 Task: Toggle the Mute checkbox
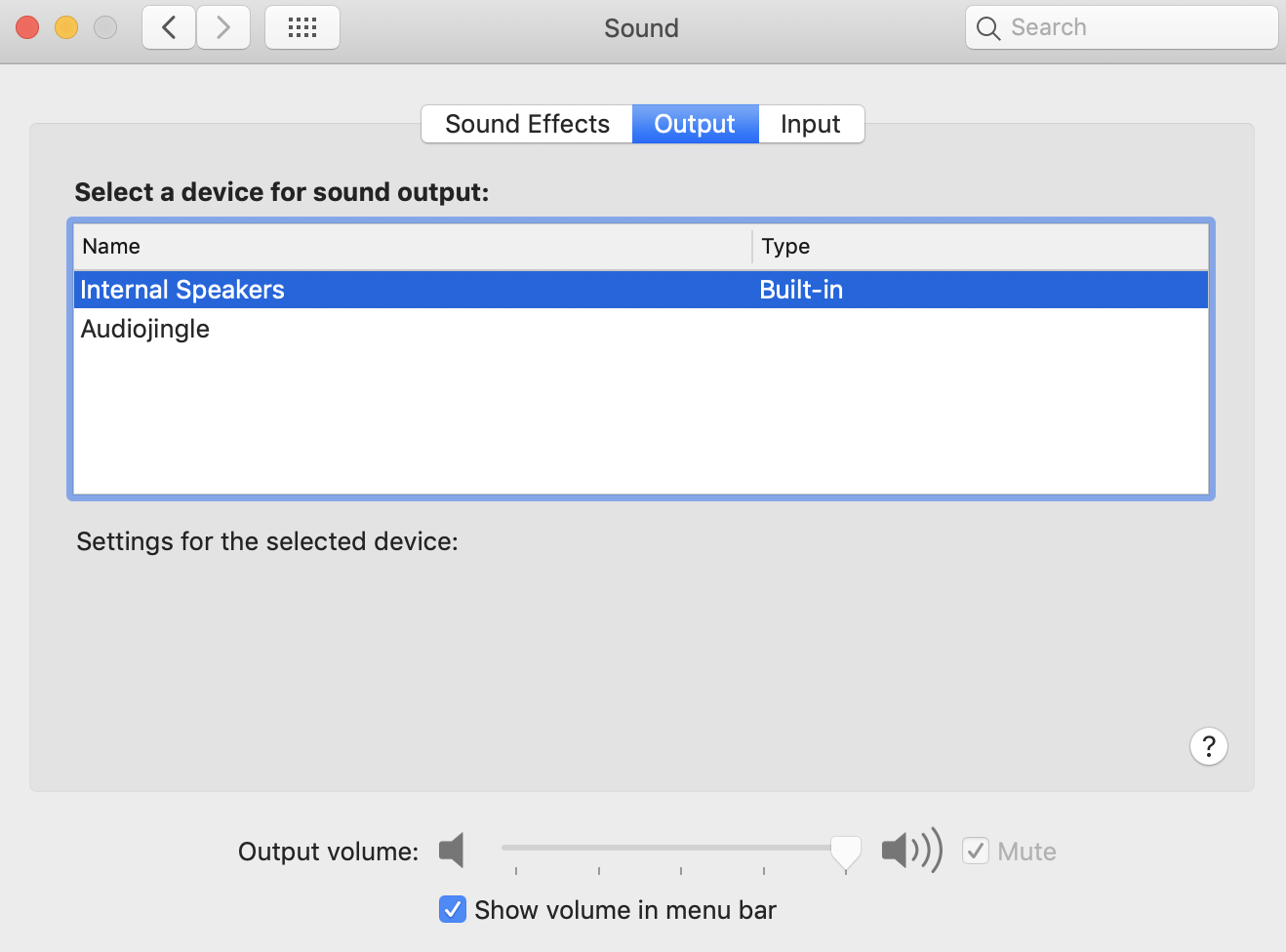click(x=976, y=851)
